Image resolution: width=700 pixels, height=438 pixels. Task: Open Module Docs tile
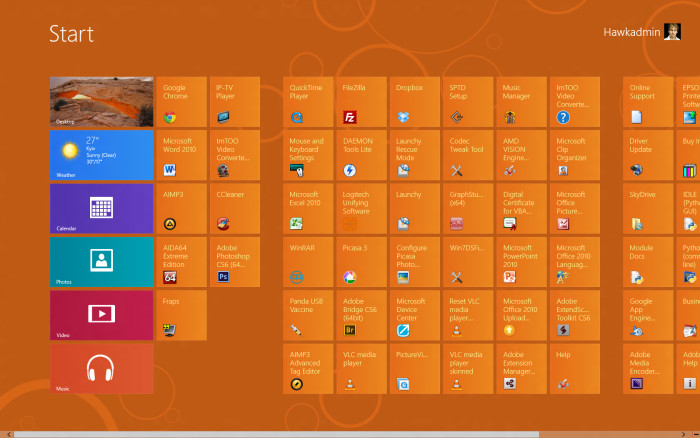click(648, 262)
